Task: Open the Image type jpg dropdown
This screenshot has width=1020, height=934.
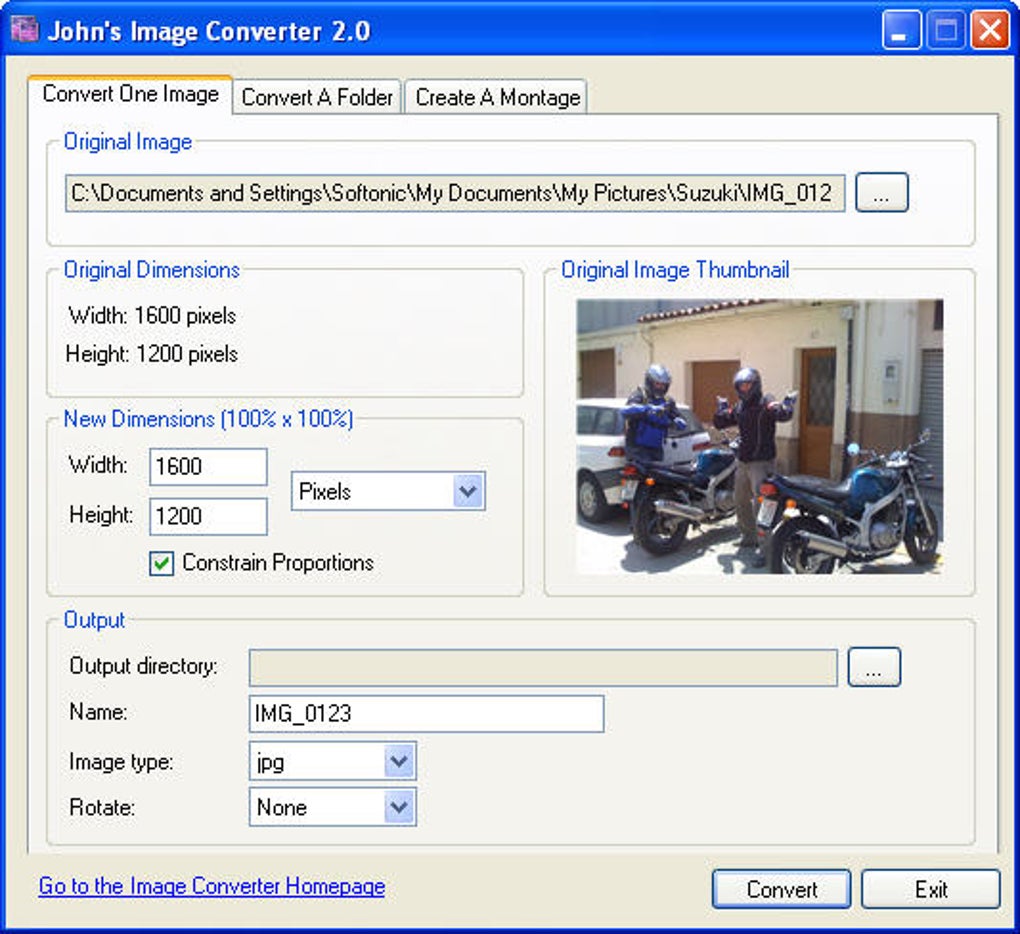Action: (332, 762)
